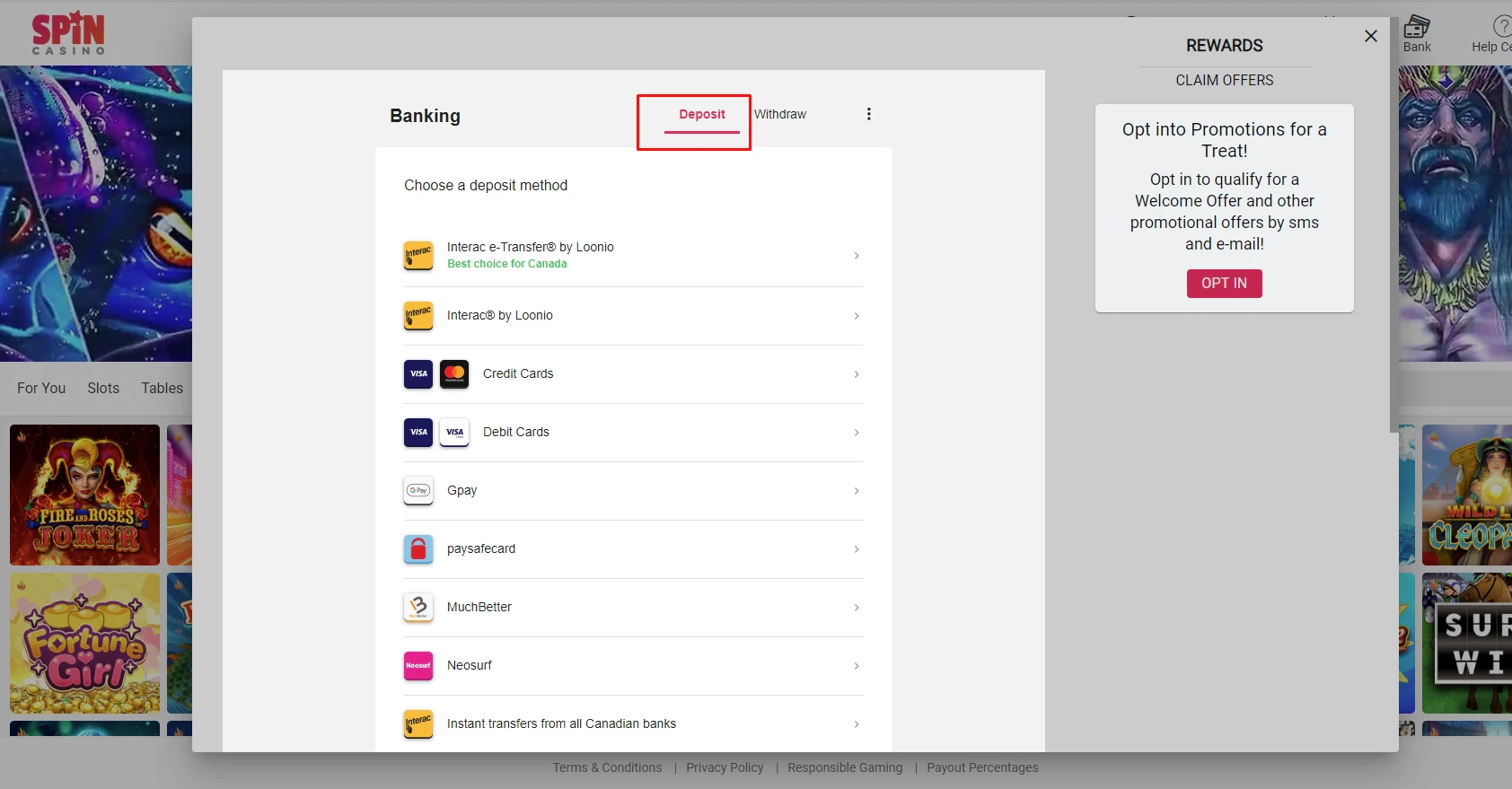The height and width of the screenshot is (789, 1512).
Task: Choose Gpay deposit method label
Action: tap(462, 491)
